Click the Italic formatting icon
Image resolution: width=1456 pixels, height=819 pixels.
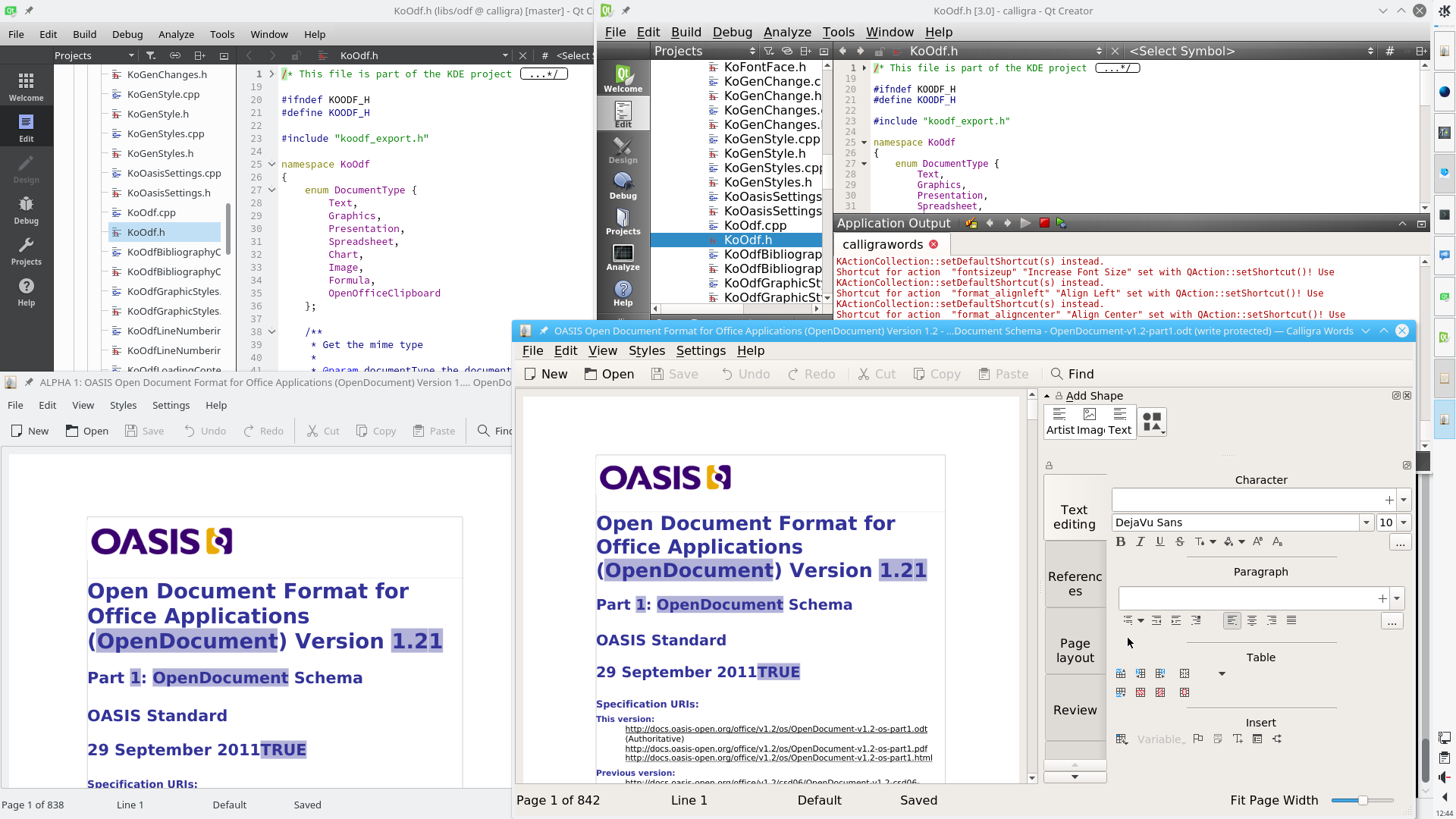1140,541
